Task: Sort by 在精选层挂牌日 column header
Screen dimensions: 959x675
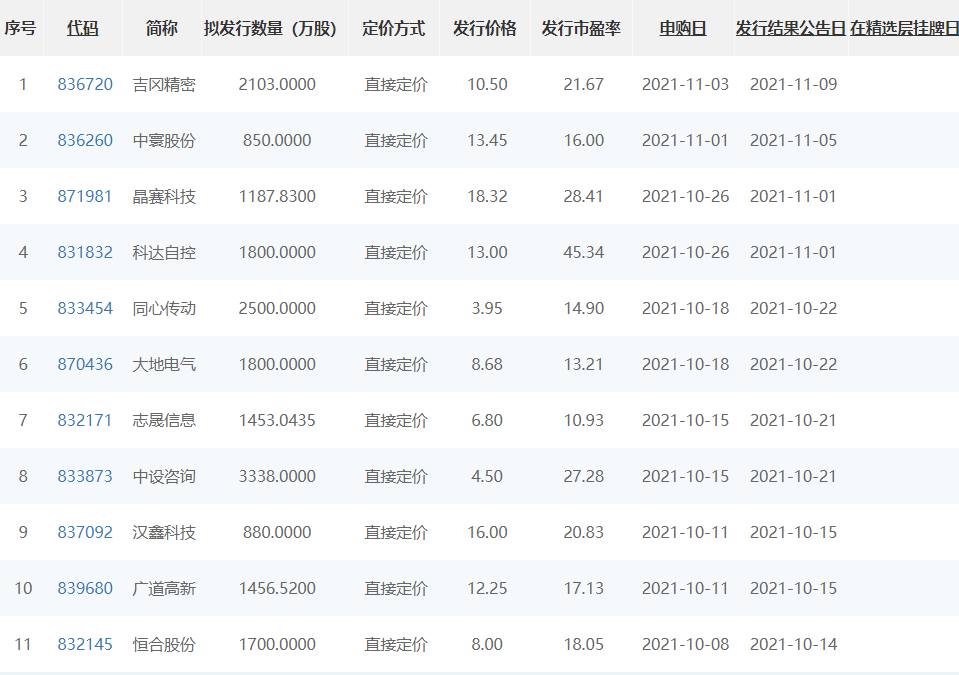Action: [x=905, y=29]
